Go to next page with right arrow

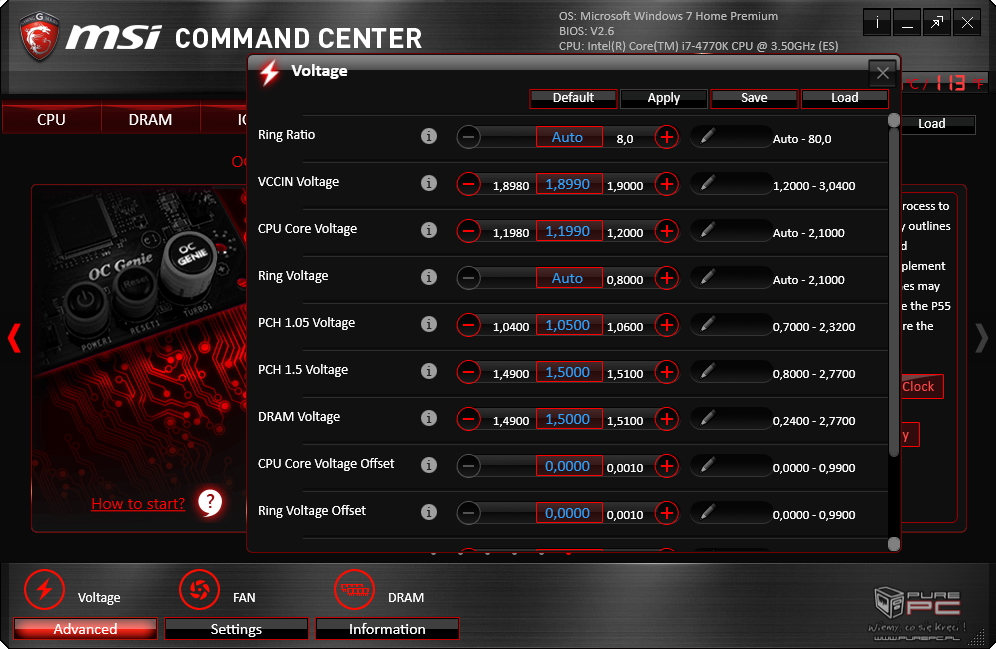(981, 338)
